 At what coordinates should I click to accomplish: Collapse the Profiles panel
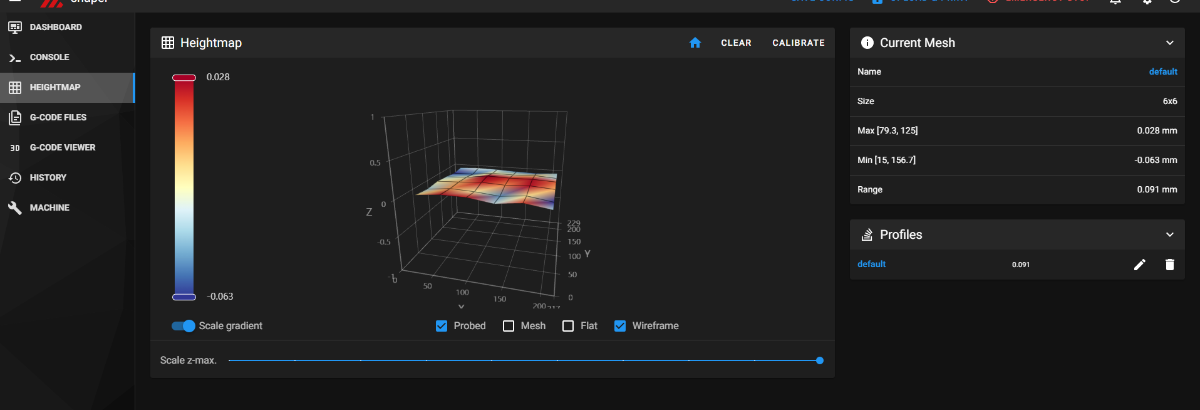pyautogui.click(x=1170, y=234)
